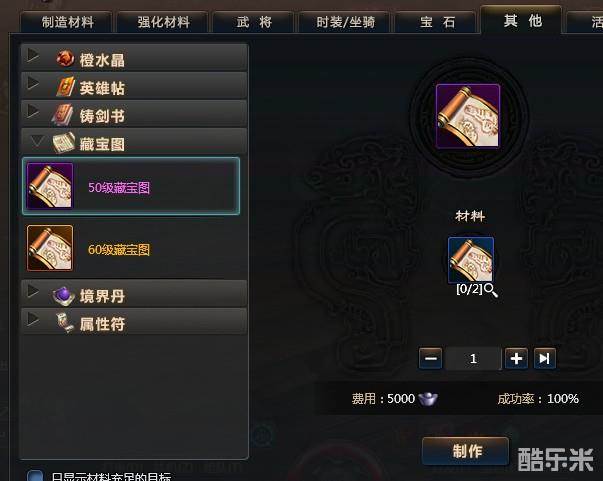Click the magnifier beside material count [0/2]
This screenshot has height=481, width=603.
491,290
